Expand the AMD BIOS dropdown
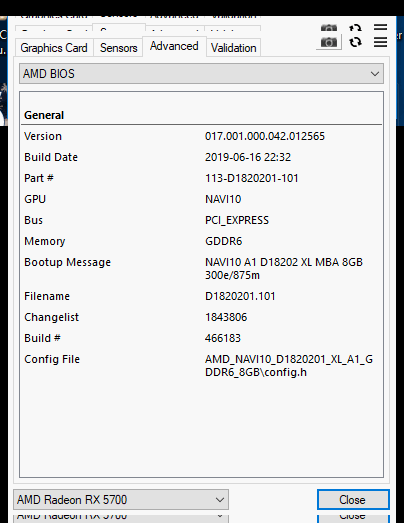 coord(201,74)
